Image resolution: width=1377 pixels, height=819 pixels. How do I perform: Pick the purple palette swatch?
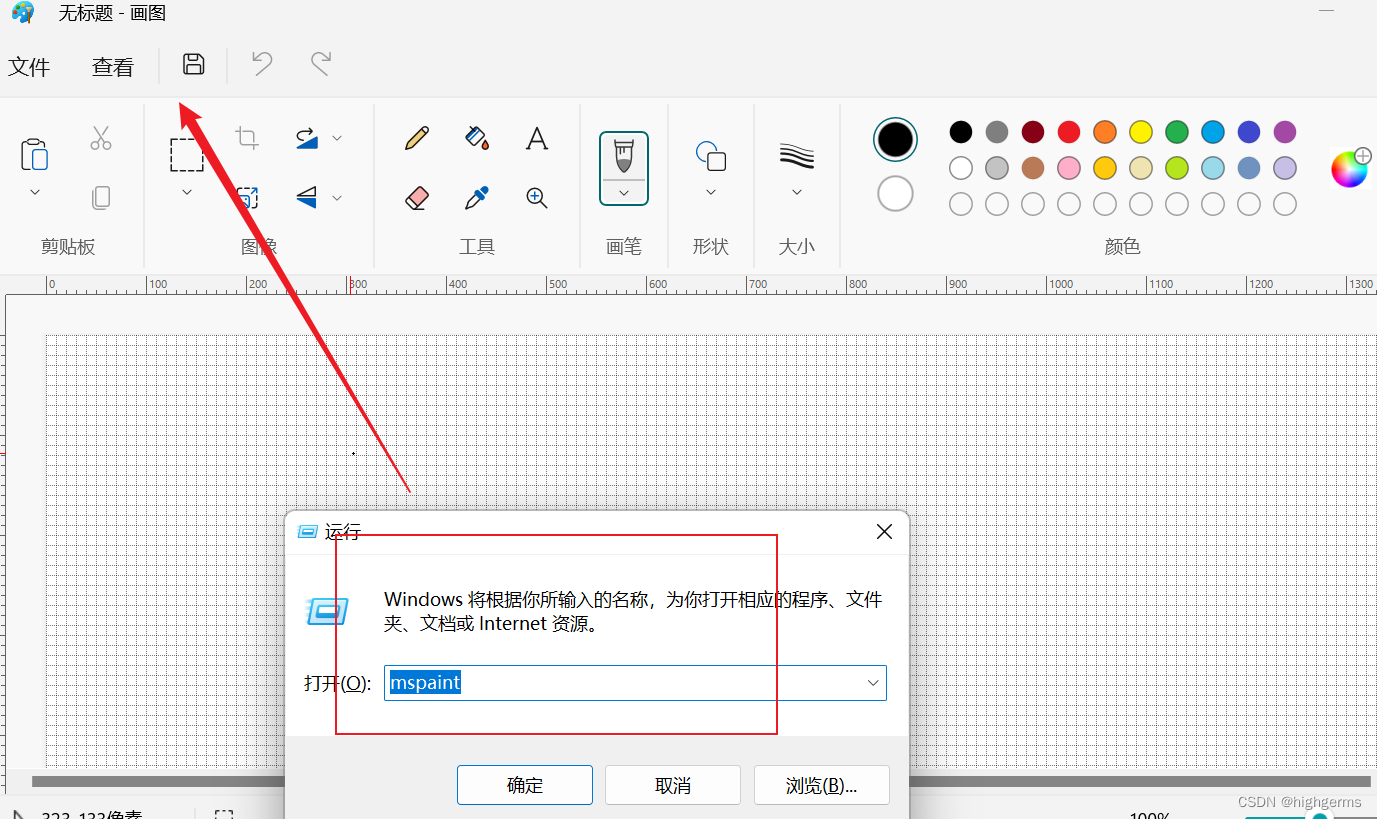(x=1285, y=132)
